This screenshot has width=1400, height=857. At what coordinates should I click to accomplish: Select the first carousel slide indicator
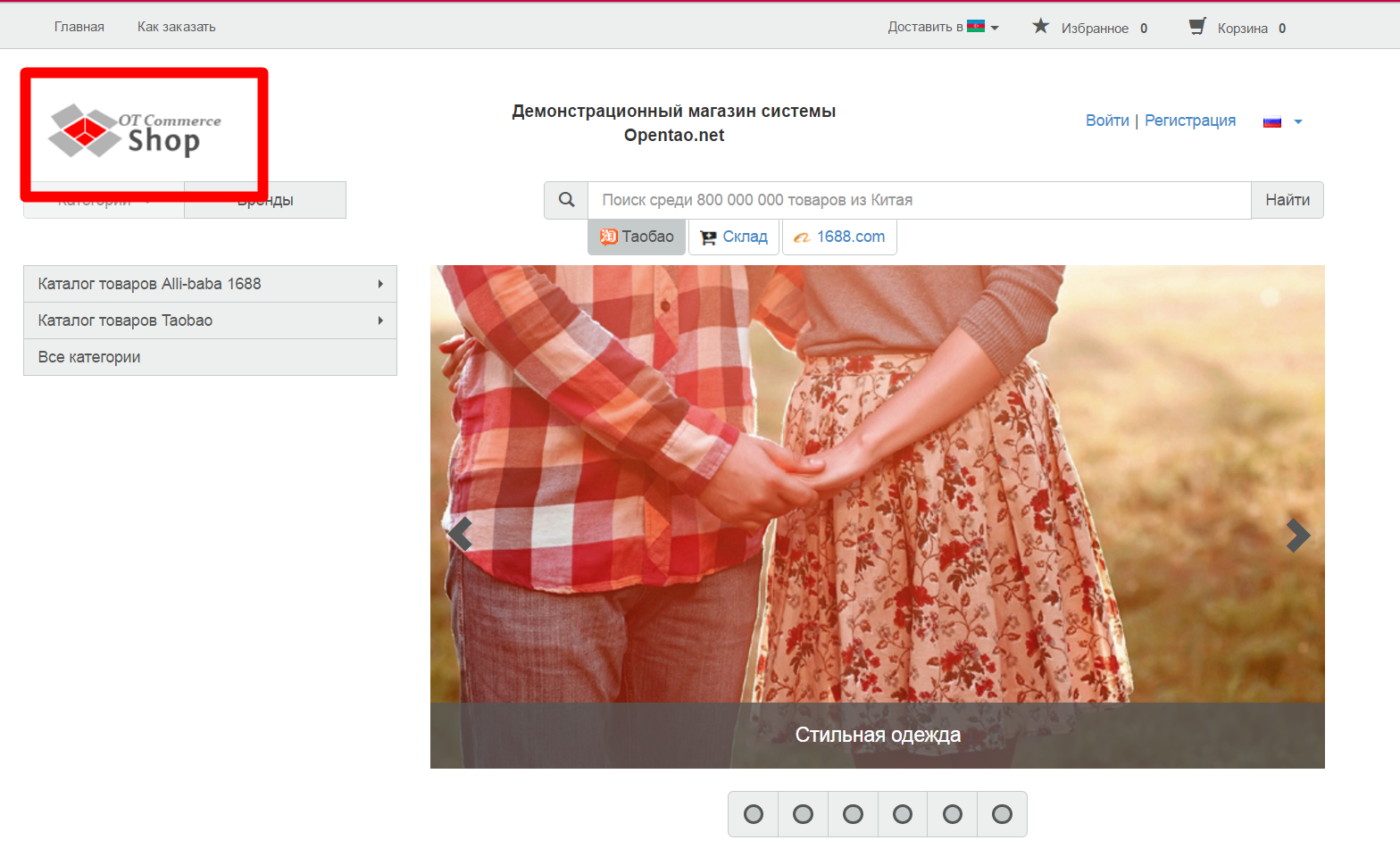pos(754,814)
